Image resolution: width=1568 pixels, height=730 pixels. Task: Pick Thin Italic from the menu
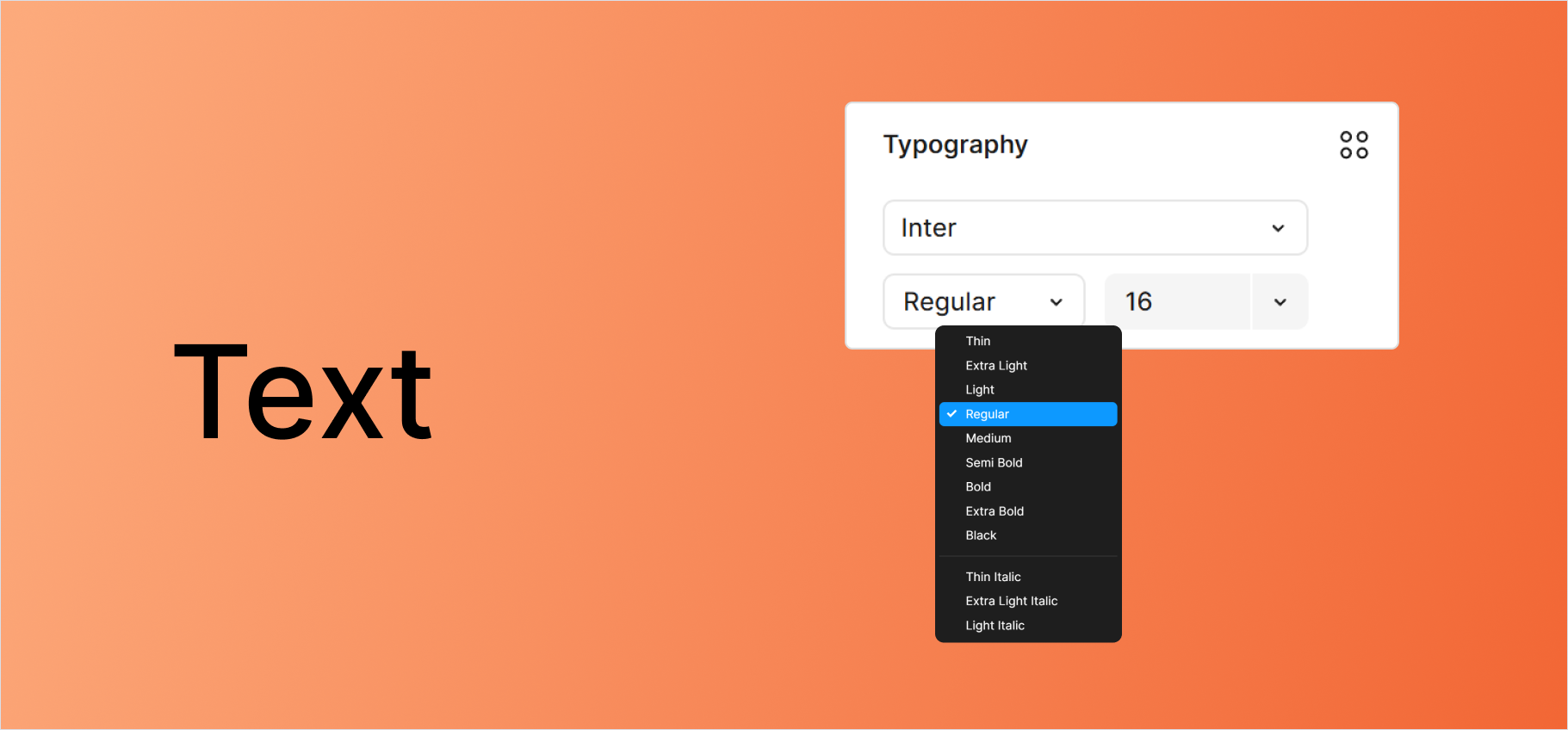(x=993, y=577)
